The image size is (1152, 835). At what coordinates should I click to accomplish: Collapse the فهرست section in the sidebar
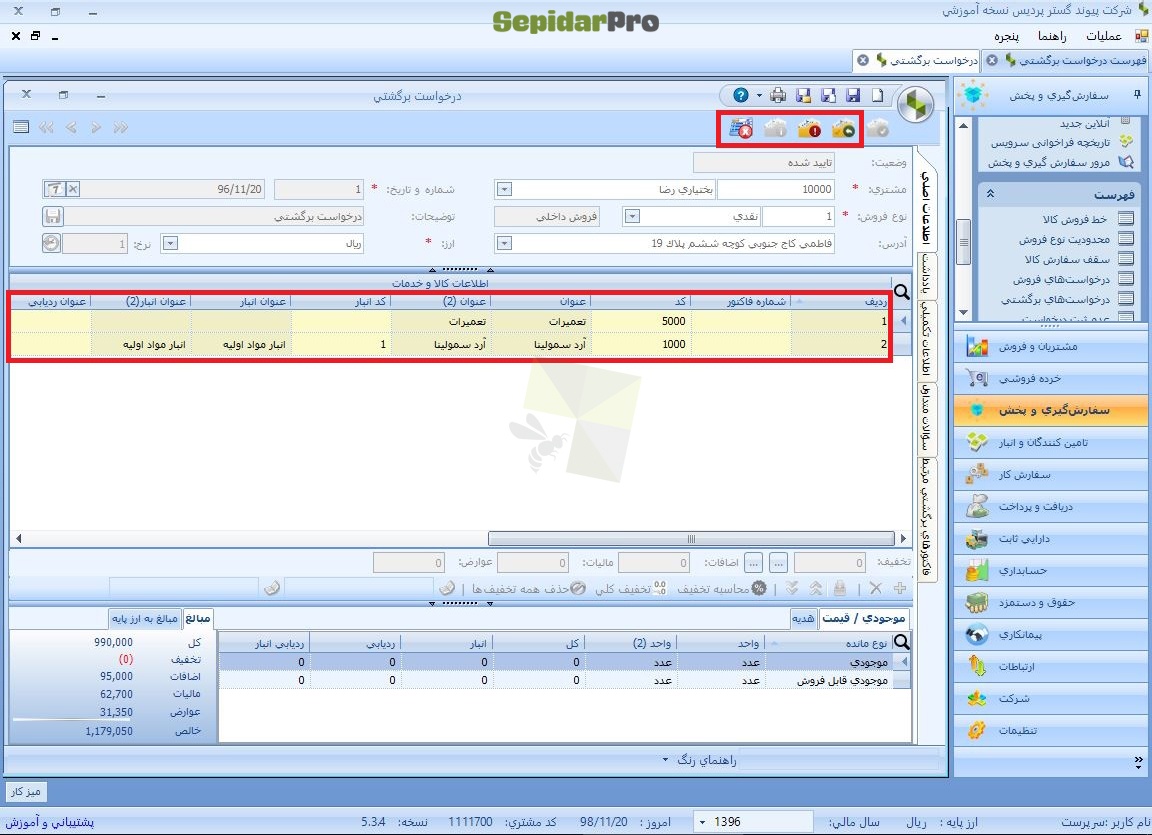click(x=990, y=194)
